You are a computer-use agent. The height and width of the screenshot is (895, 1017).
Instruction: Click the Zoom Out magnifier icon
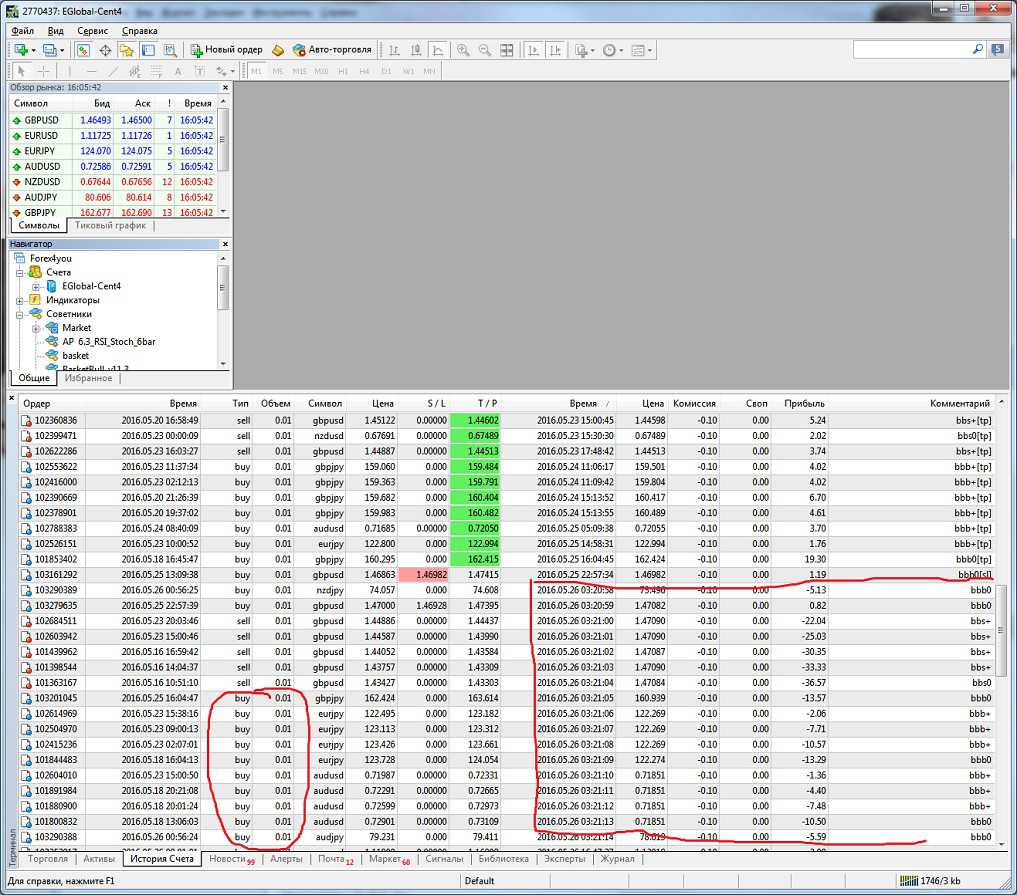tap(485, 50)
